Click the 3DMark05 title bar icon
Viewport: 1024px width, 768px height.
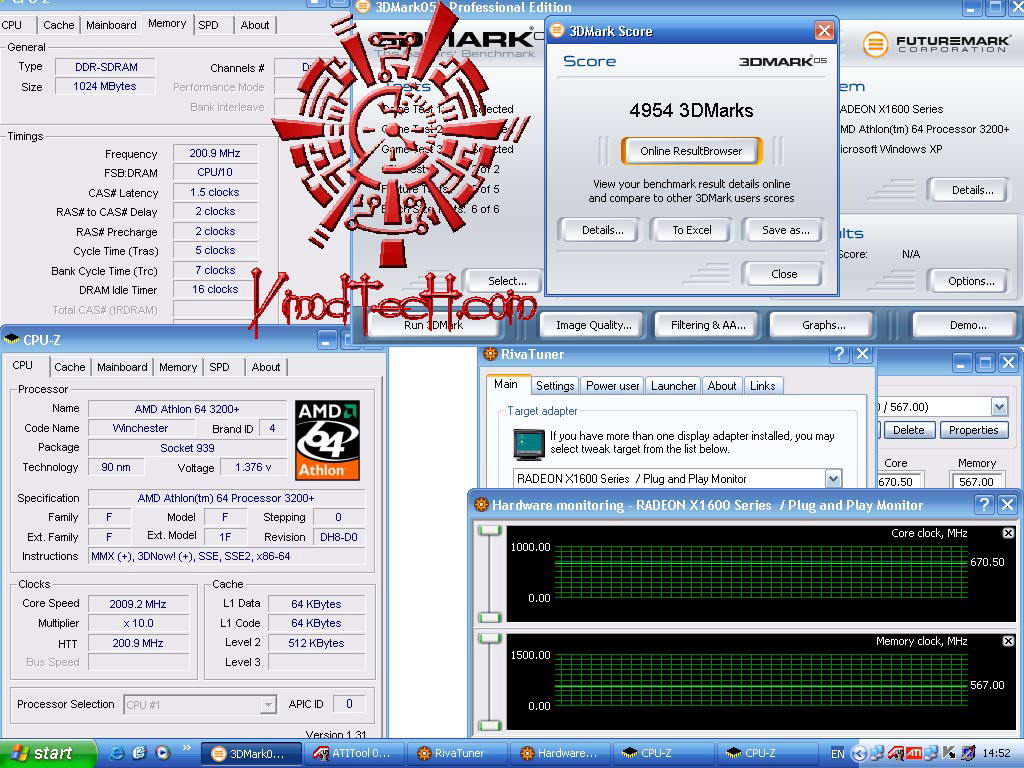point(363,7)
